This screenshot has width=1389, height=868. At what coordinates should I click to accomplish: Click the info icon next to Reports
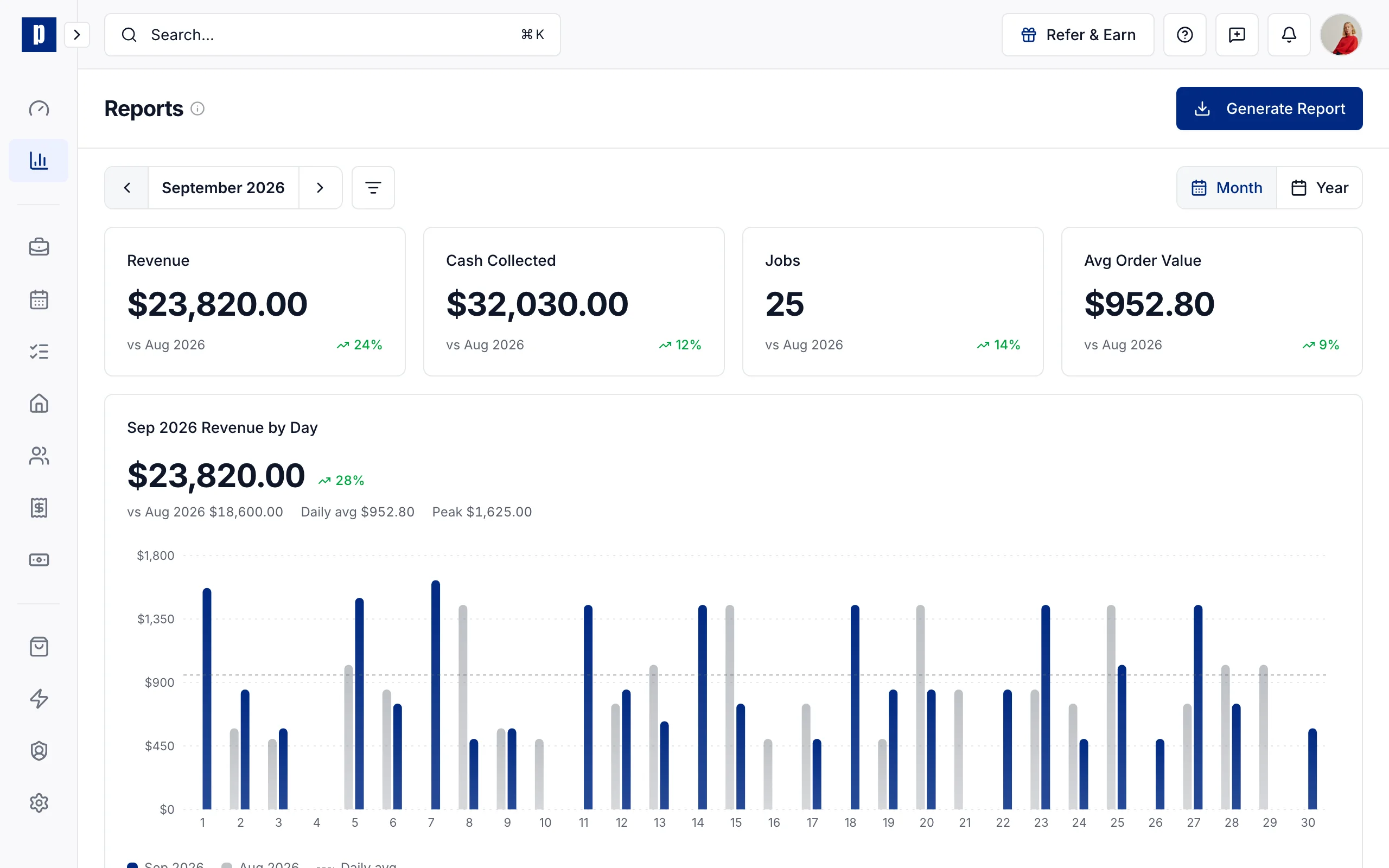pyautogui.click(x=197, y=108)
